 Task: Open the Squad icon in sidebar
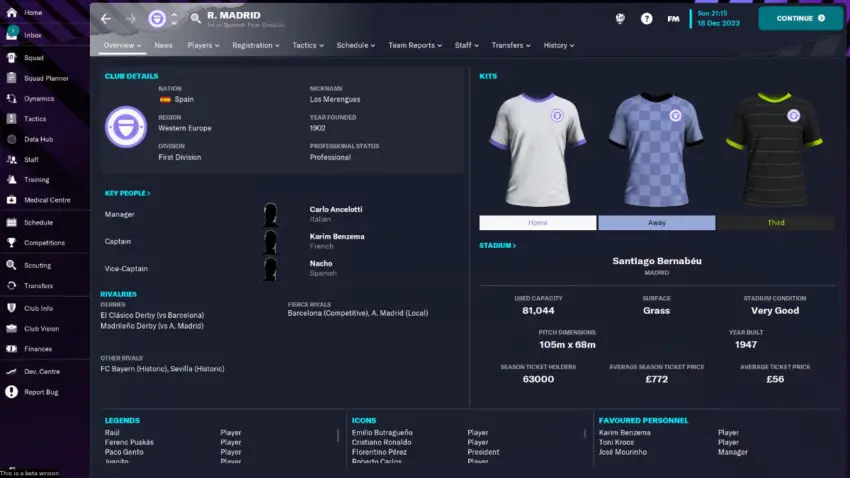tap(11, 57)
